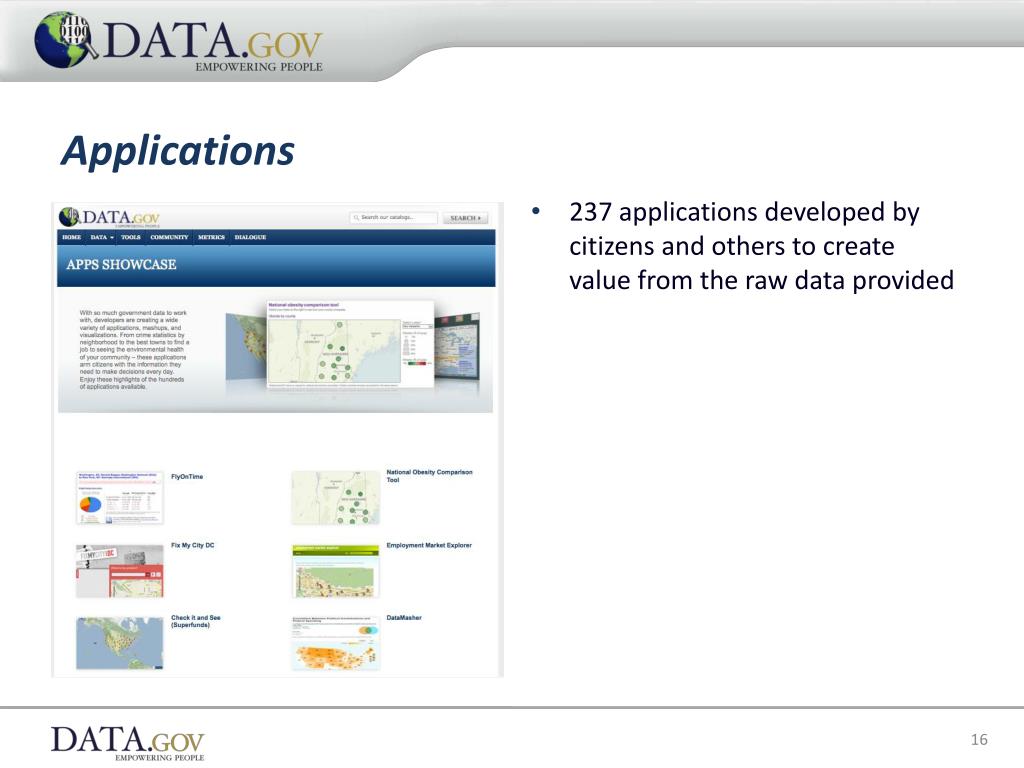Click the Fix My City DC link
Viewport: 1024px width, 768px height.
pyautogui.click(x=193, y=545)
